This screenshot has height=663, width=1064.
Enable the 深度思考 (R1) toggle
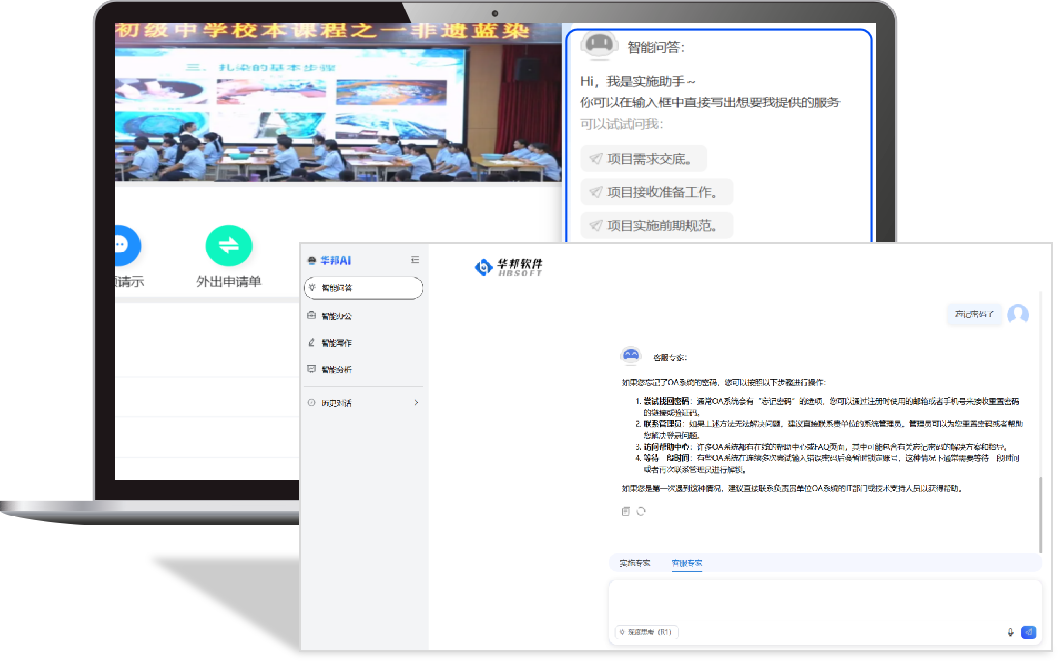[x=645, y=631]
